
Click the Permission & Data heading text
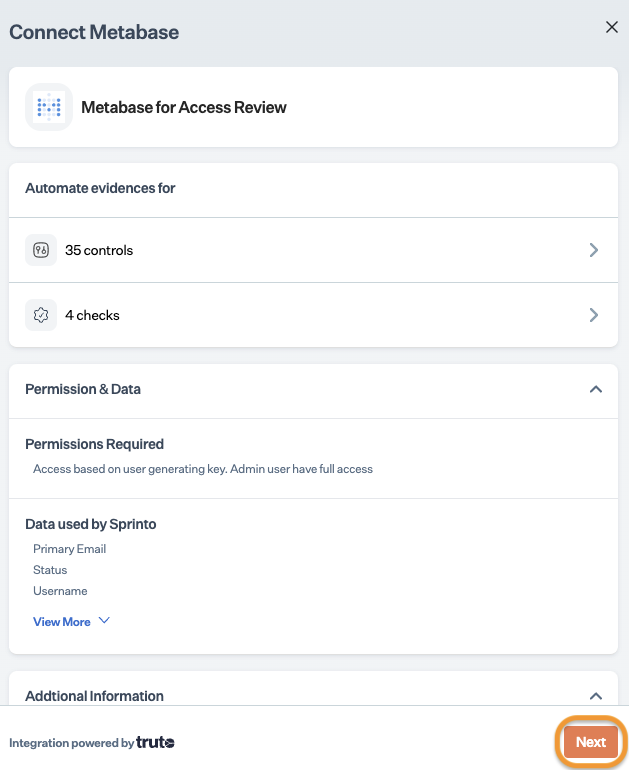tap(83, 389)
